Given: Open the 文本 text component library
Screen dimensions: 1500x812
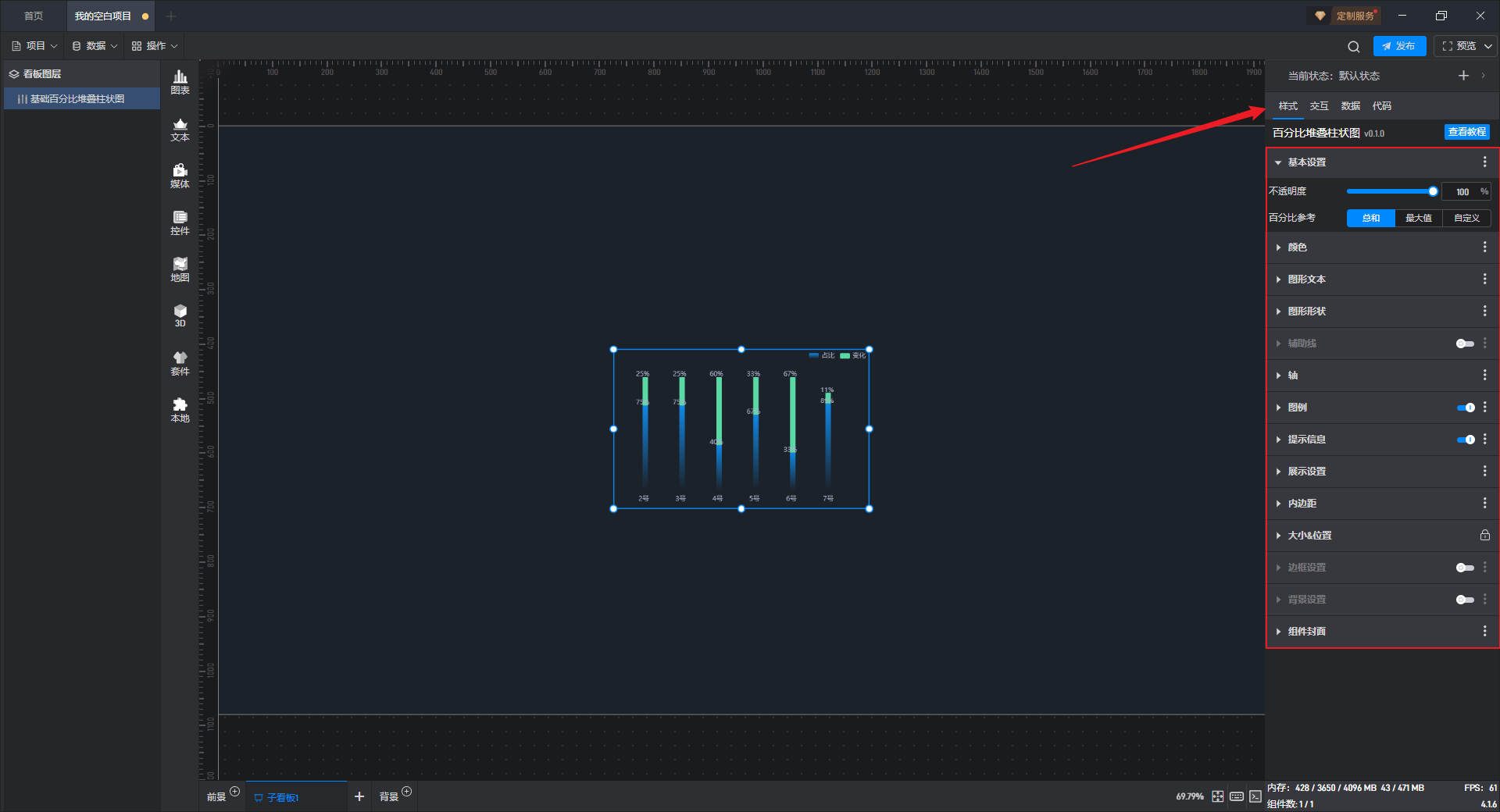Looking at the screenshot, I should 180,129.
